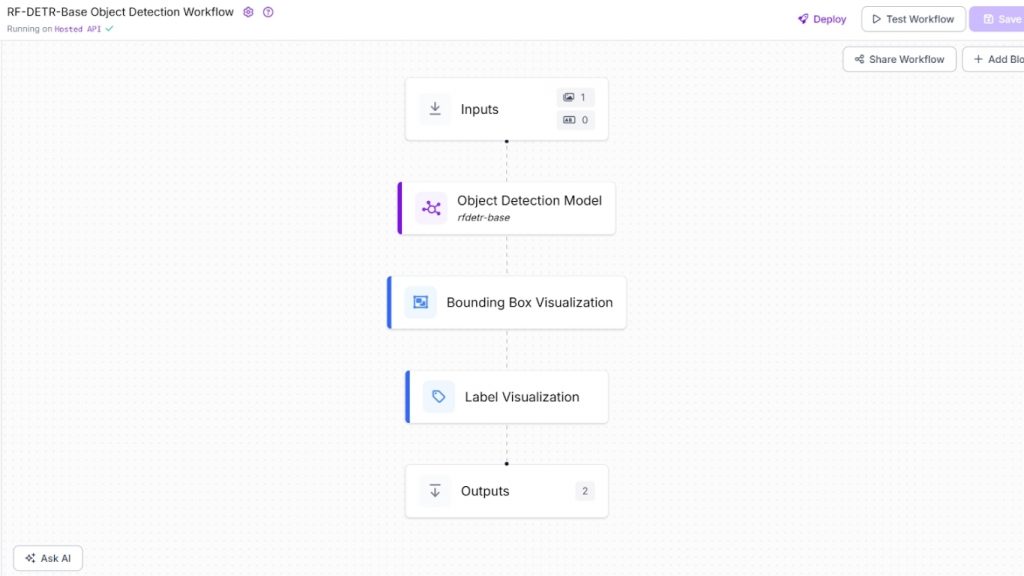Open the Share Workflow dialog
Viewport: 1024px width, 576px height.
pyautogui.click(x=898, y=59)
